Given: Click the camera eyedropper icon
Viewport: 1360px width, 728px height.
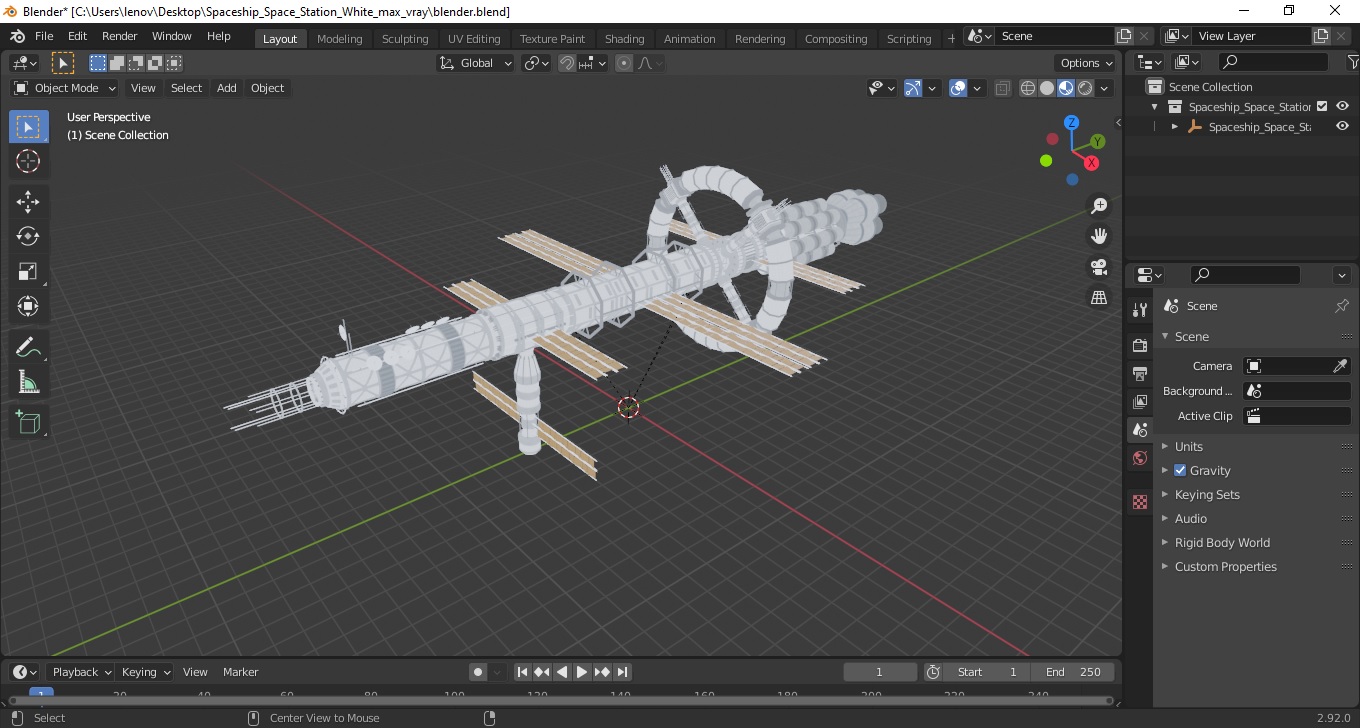Looking at the screenshot, I should click(x=1340, y=366).
